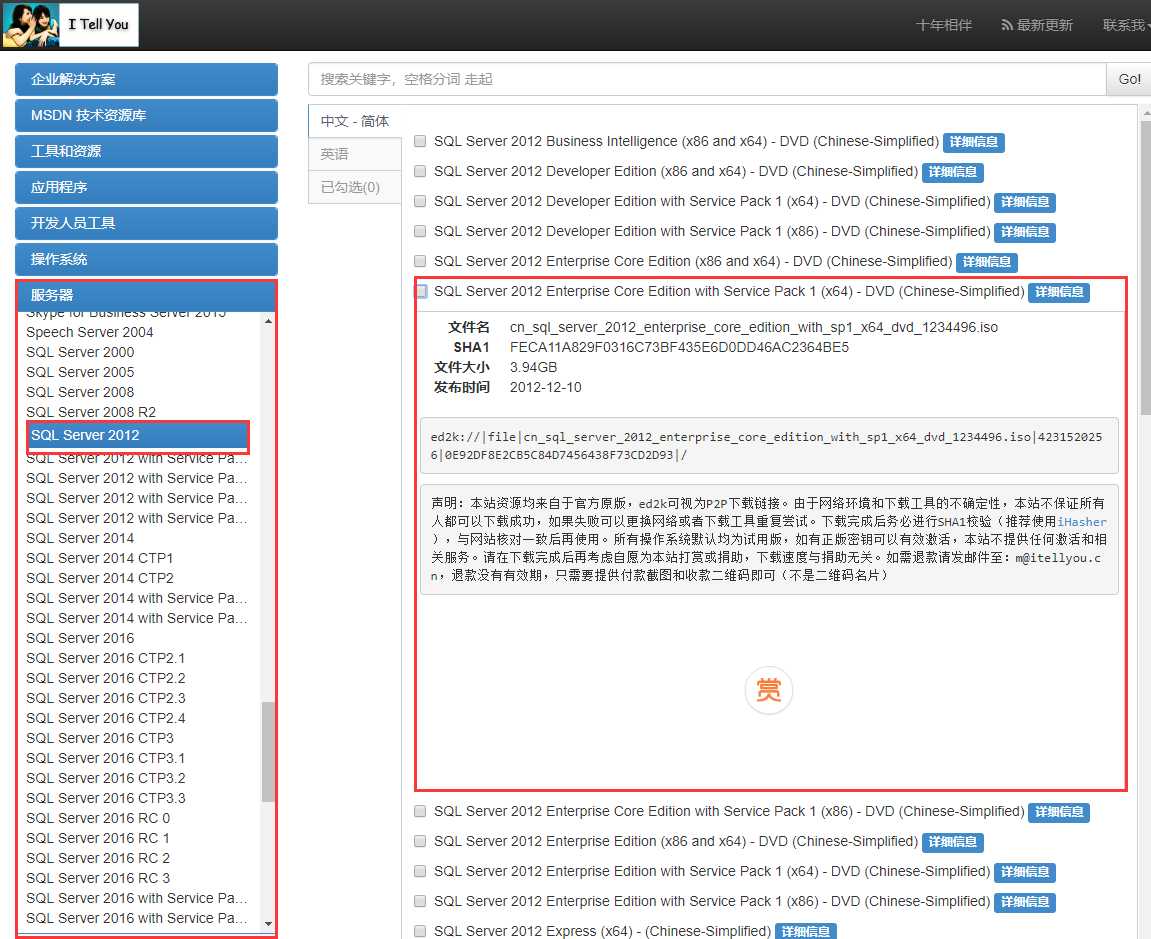This screenshot has width=1151, height=939.
Task: Show 详细信息 for Developer Edition (x86 and x64)
Action: coord(952,173)
